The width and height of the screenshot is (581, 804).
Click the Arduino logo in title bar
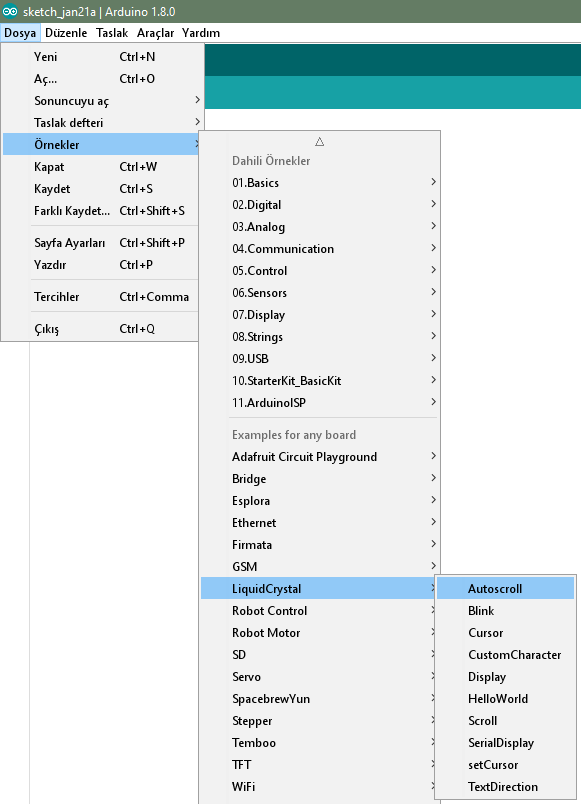10,11
